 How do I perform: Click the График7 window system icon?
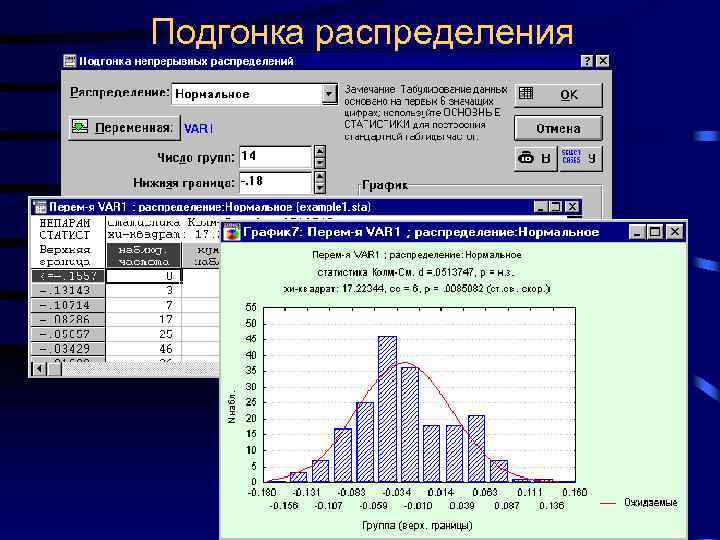pos(232,232)
